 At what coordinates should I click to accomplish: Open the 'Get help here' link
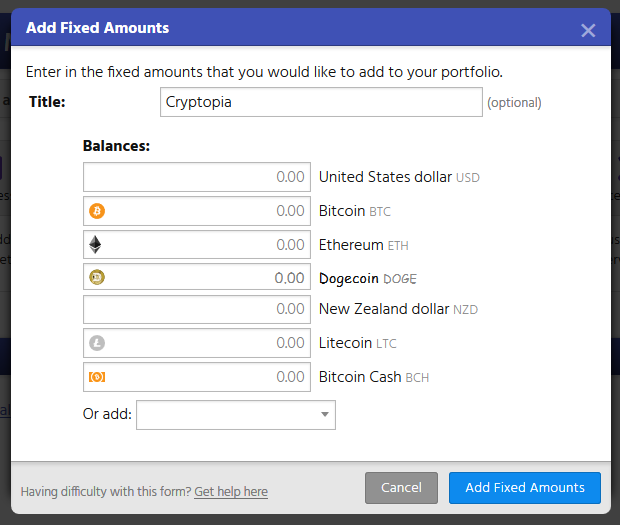coord(231,492)
